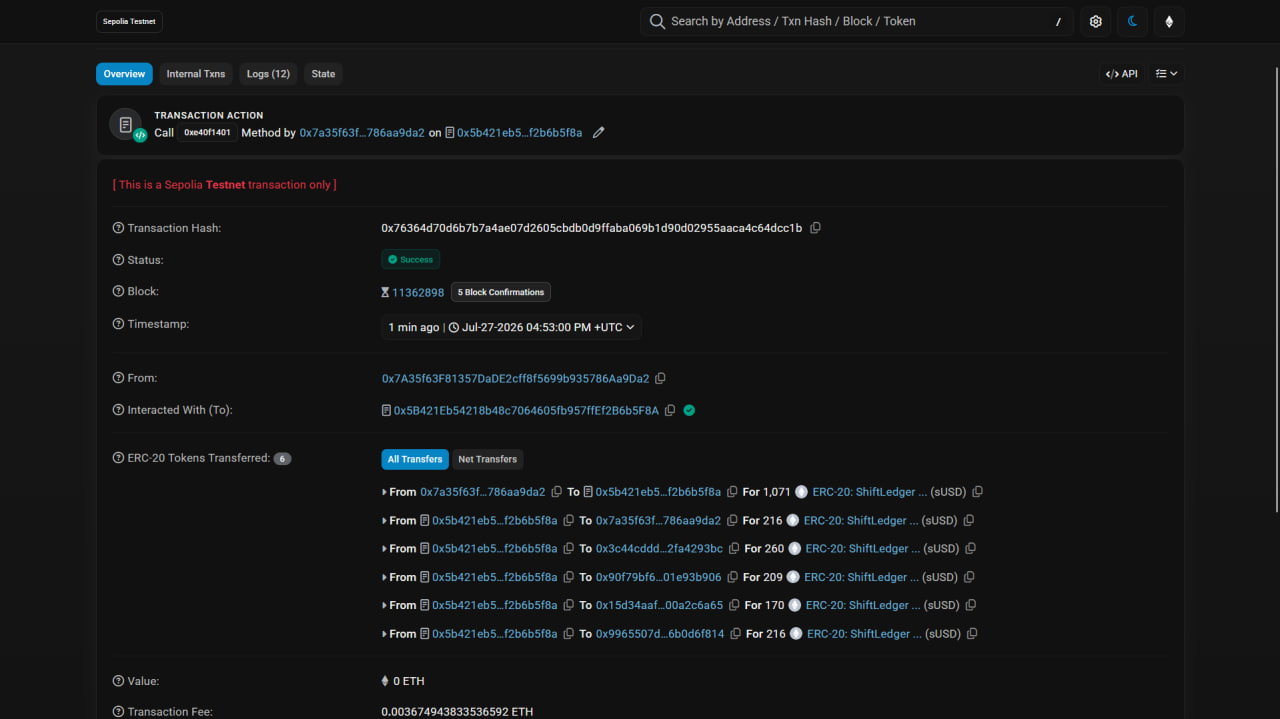Open the site settings gear icon

click(1096, 21)
